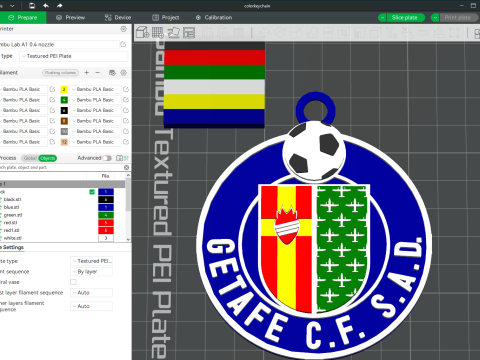The height and width of the screenshot is (360, 480).
Task: Edit the Bambu Lab A1 printer preset
Action: pyautogui.click(x=123, y=44)
